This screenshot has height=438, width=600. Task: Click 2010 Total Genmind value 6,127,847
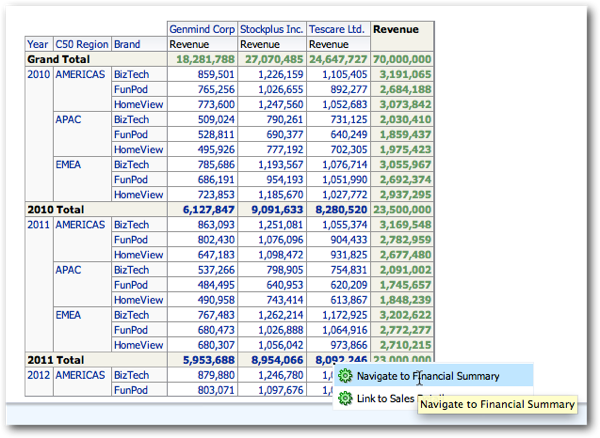click(x=209, y=210)
